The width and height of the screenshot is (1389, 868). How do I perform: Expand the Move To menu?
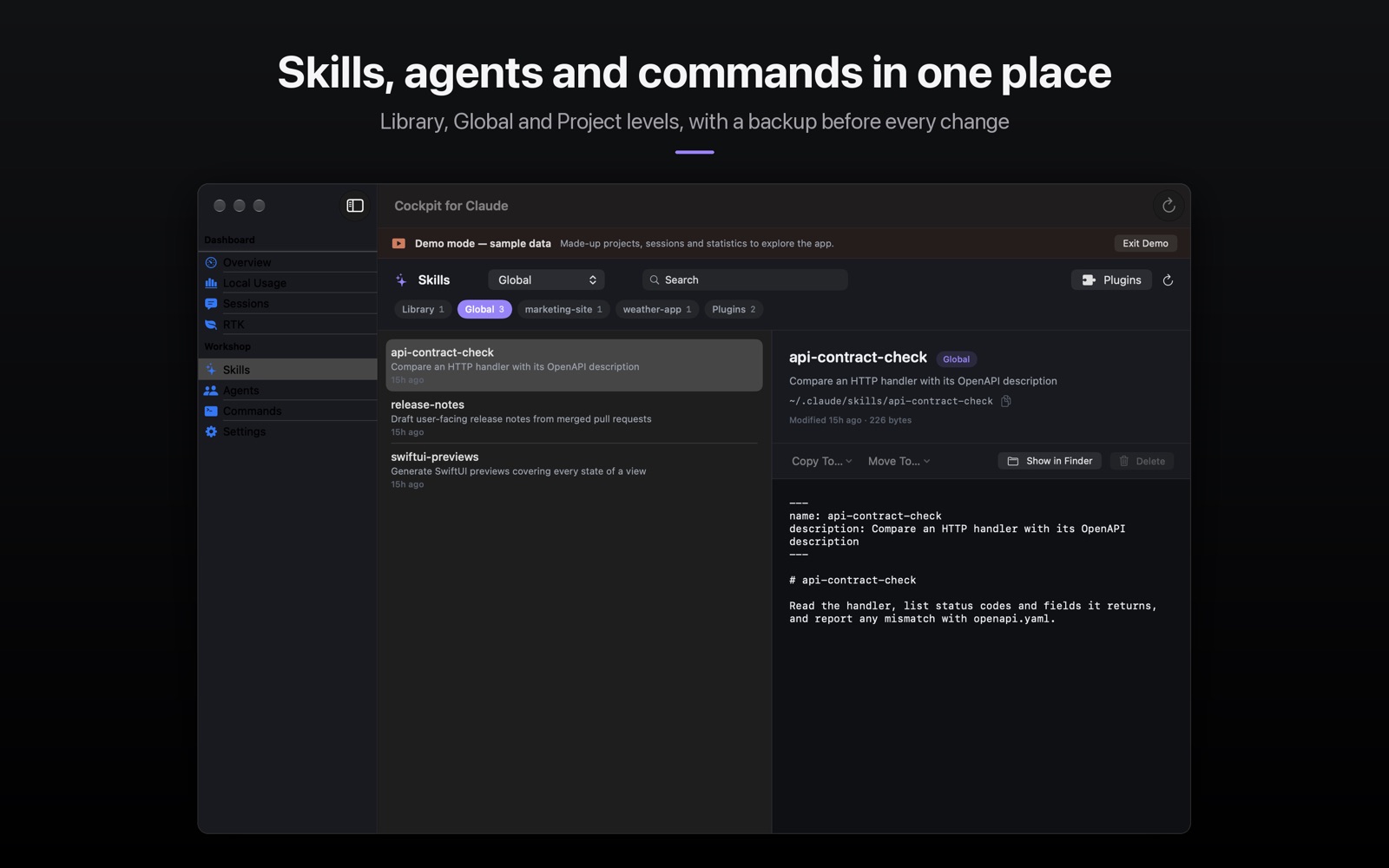click(899, 461)
